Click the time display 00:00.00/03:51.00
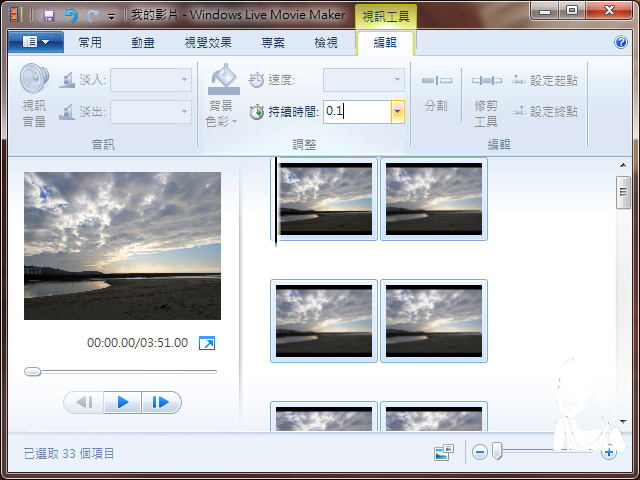This screenshot has width=640, height=480. click(x=138, y=342)
